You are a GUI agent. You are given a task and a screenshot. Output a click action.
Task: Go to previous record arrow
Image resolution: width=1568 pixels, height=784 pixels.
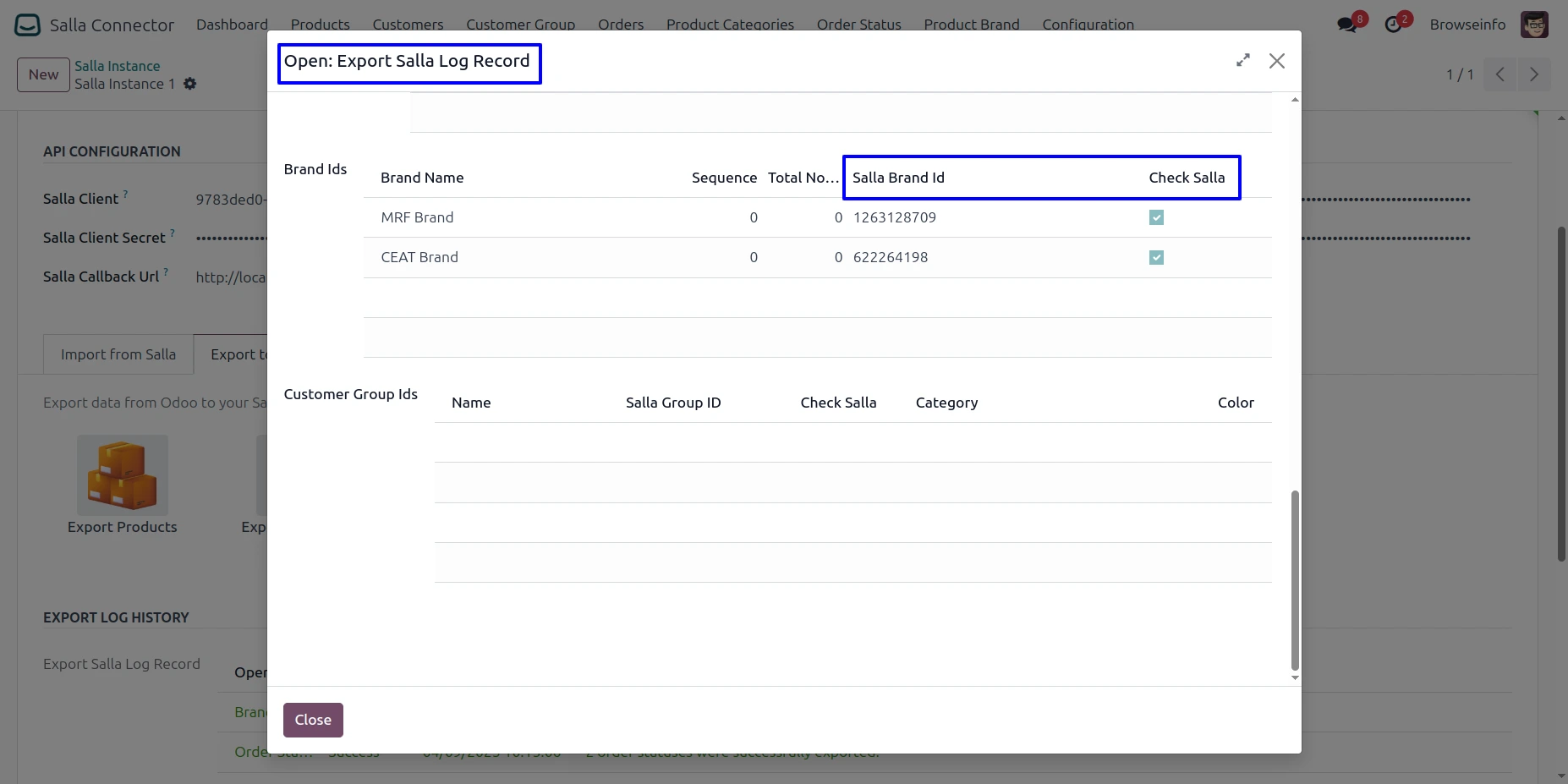(x=1499, y=74)
